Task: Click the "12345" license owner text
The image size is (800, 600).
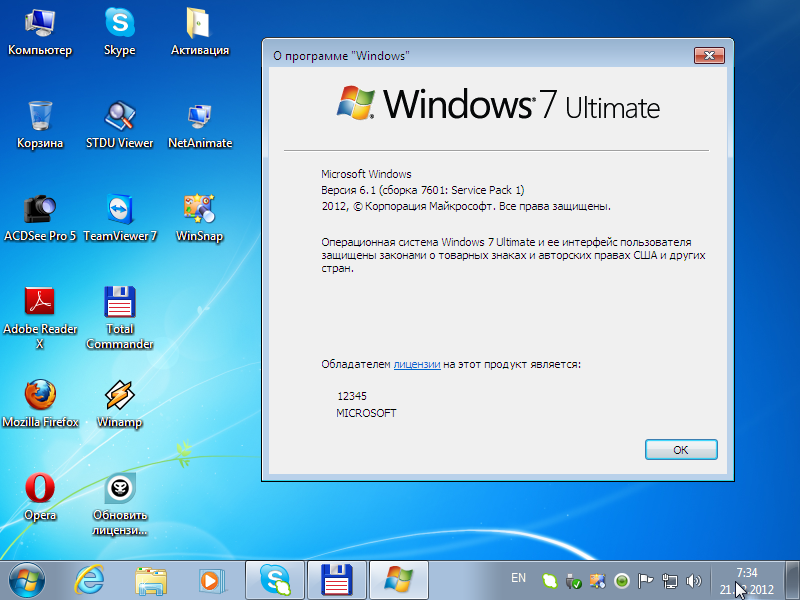Action: click(x=352, y=396)
